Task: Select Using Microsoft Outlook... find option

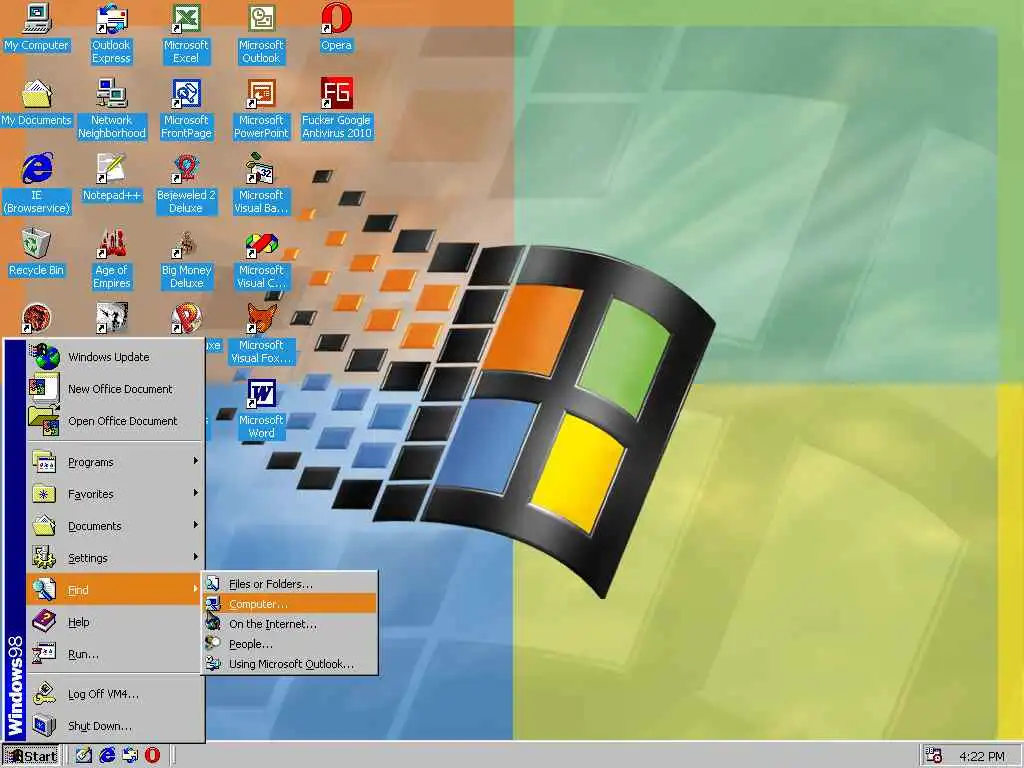Action: 290,664
